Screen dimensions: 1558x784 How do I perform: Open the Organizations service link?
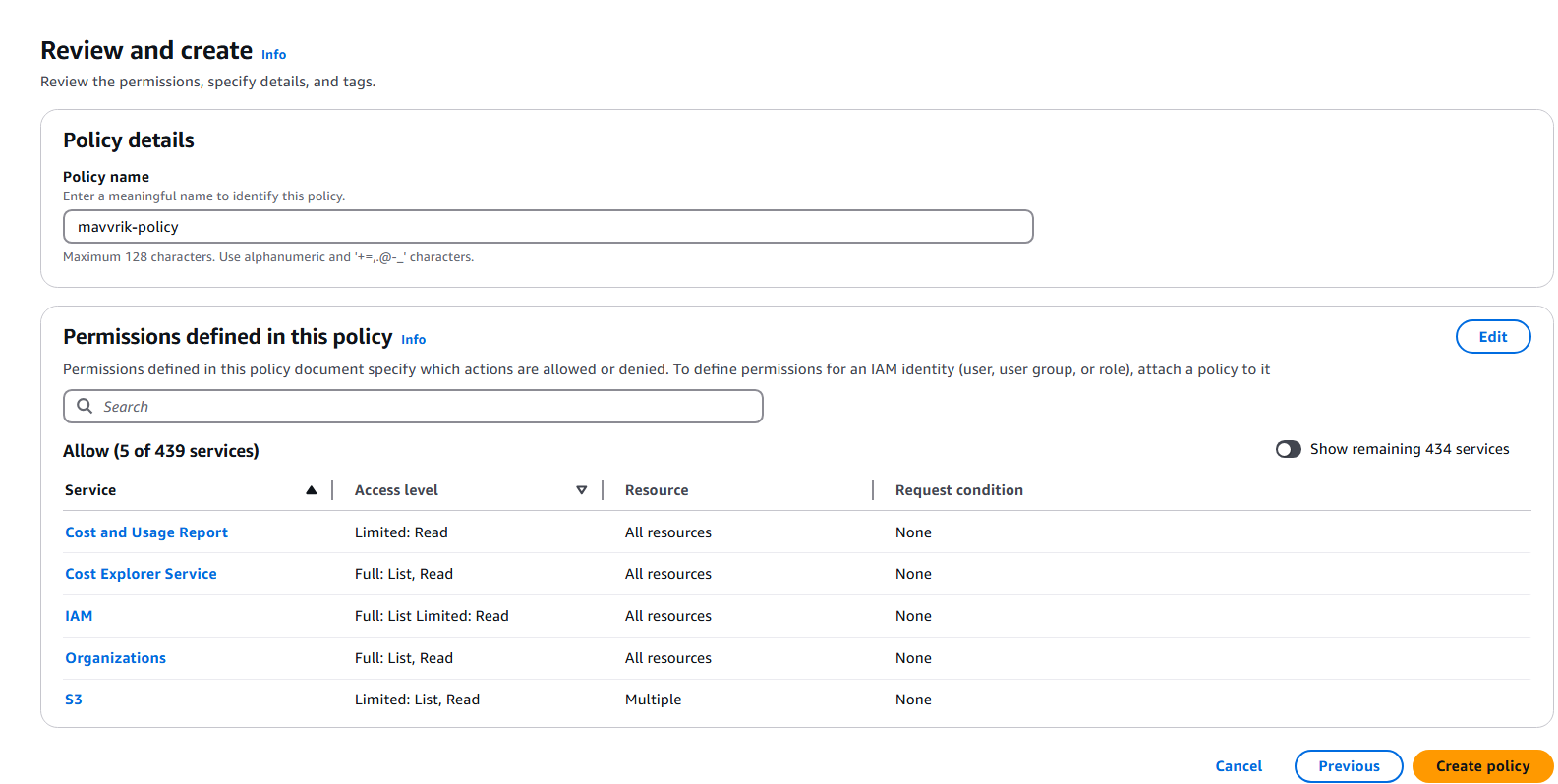(115, 658)
